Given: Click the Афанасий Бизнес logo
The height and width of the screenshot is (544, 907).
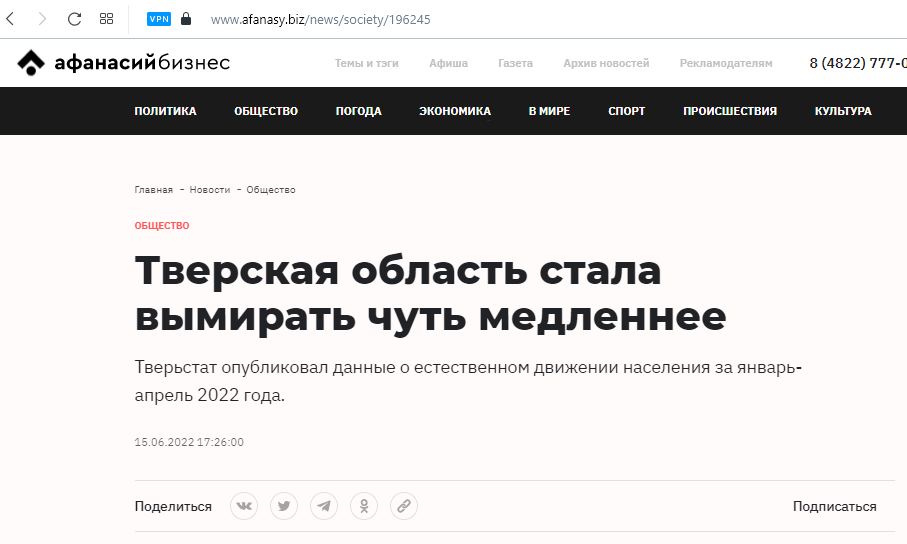Looking at the screenshot, I should 124,63.
